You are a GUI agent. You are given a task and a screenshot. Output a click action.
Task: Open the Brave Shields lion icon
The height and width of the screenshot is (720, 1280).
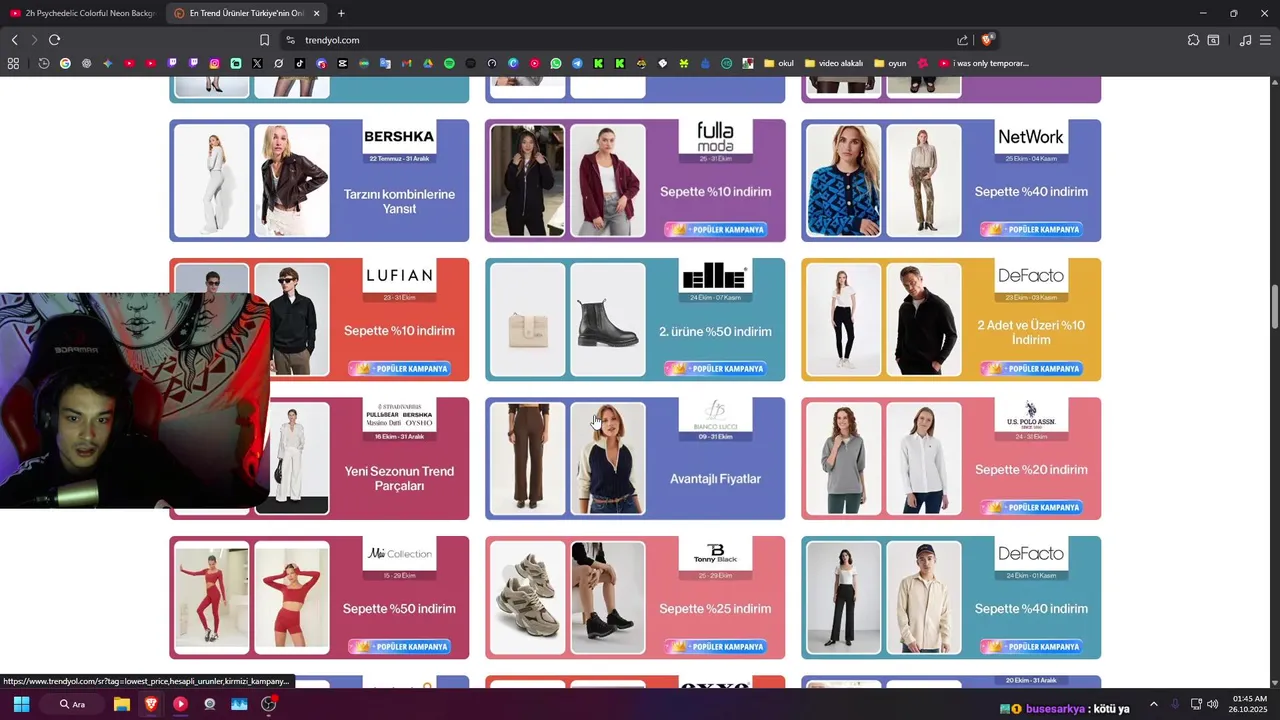(987, 40)
